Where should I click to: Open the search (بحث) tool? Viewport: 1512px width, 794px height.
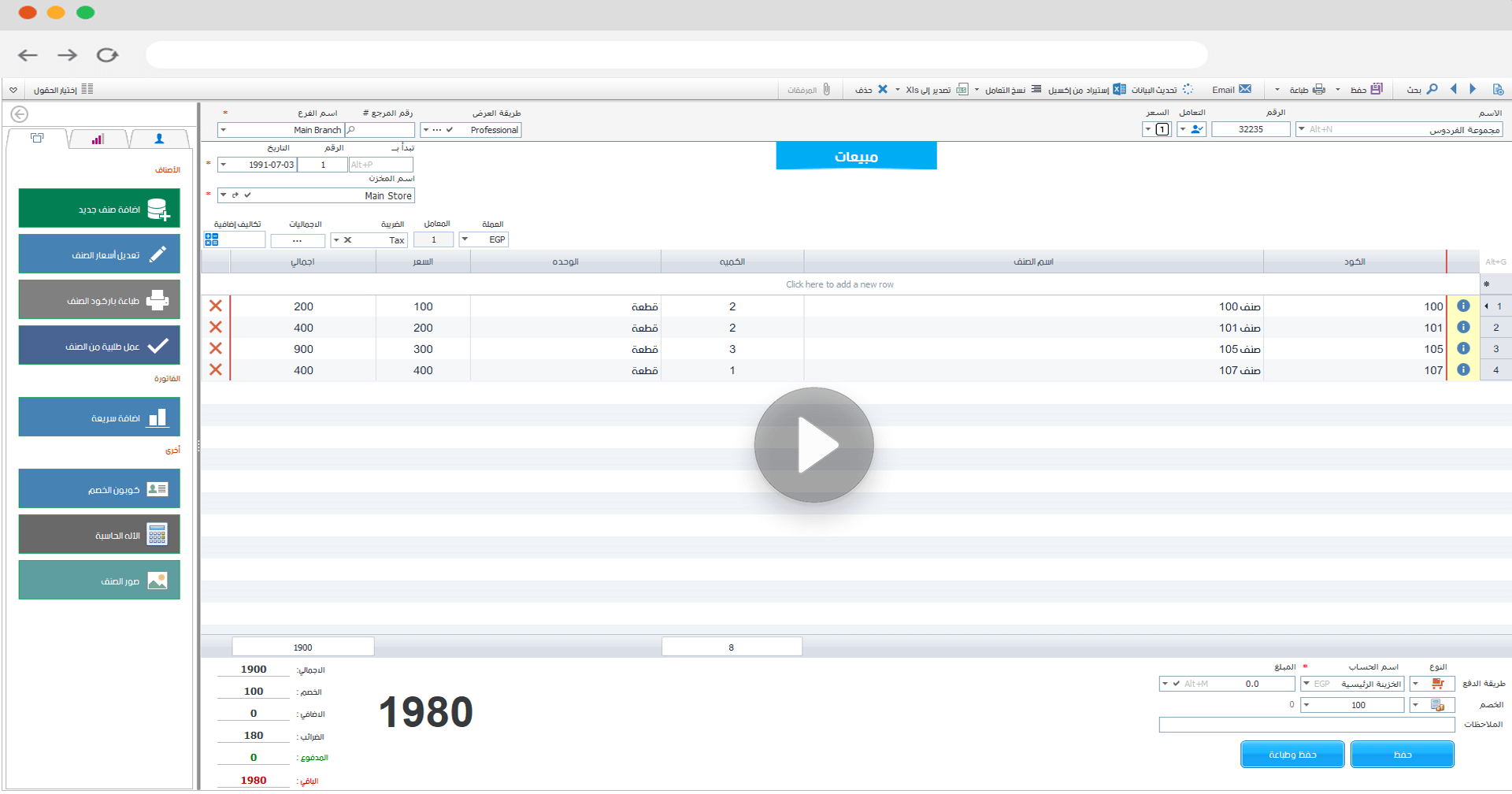pyautogui.click(x=1422, y=89)
